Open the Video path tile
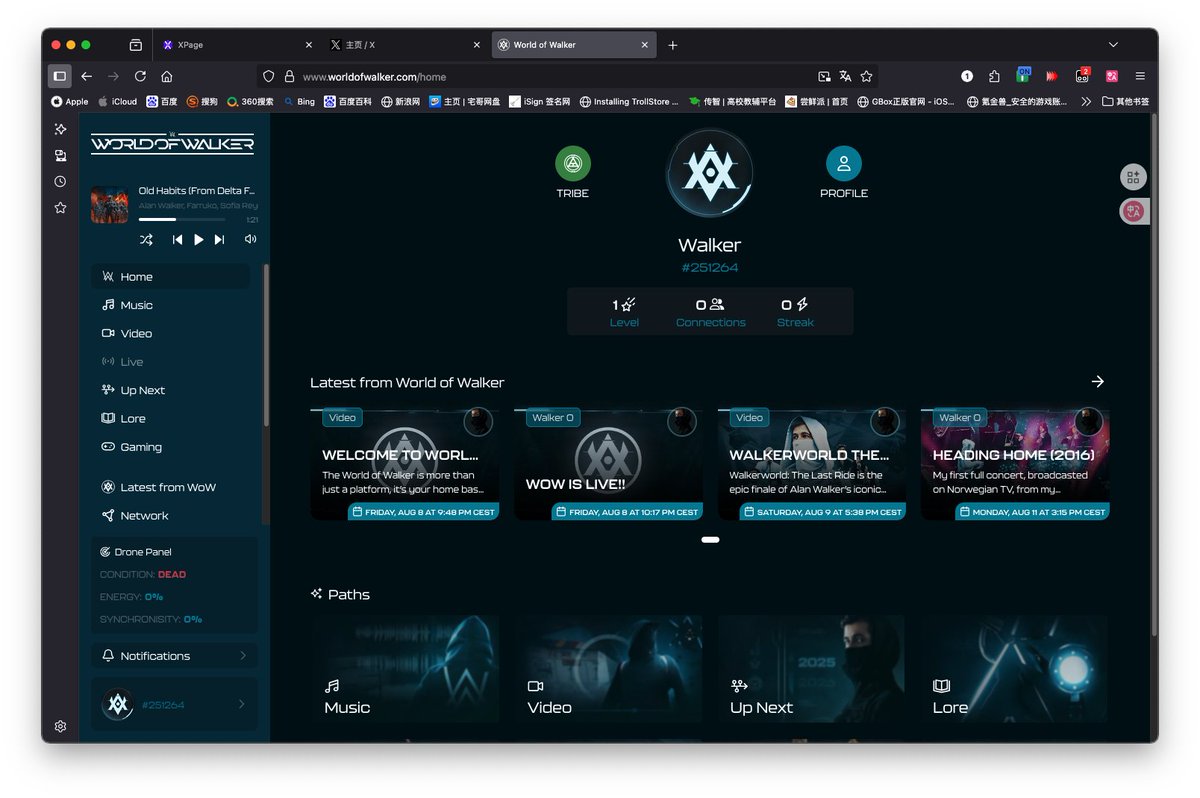This screenshot has width=1200, height=798. click(x=608, y=669)
